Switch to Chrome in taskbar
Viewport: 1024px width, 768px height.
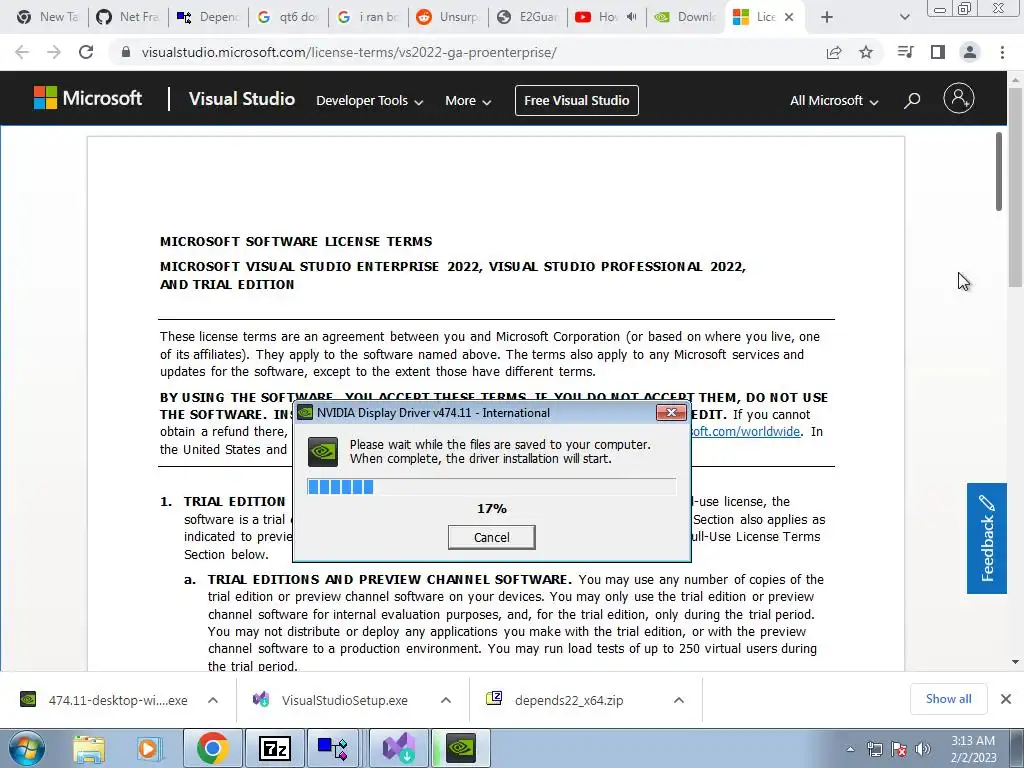pyautogui.click(x=213, y=748)
